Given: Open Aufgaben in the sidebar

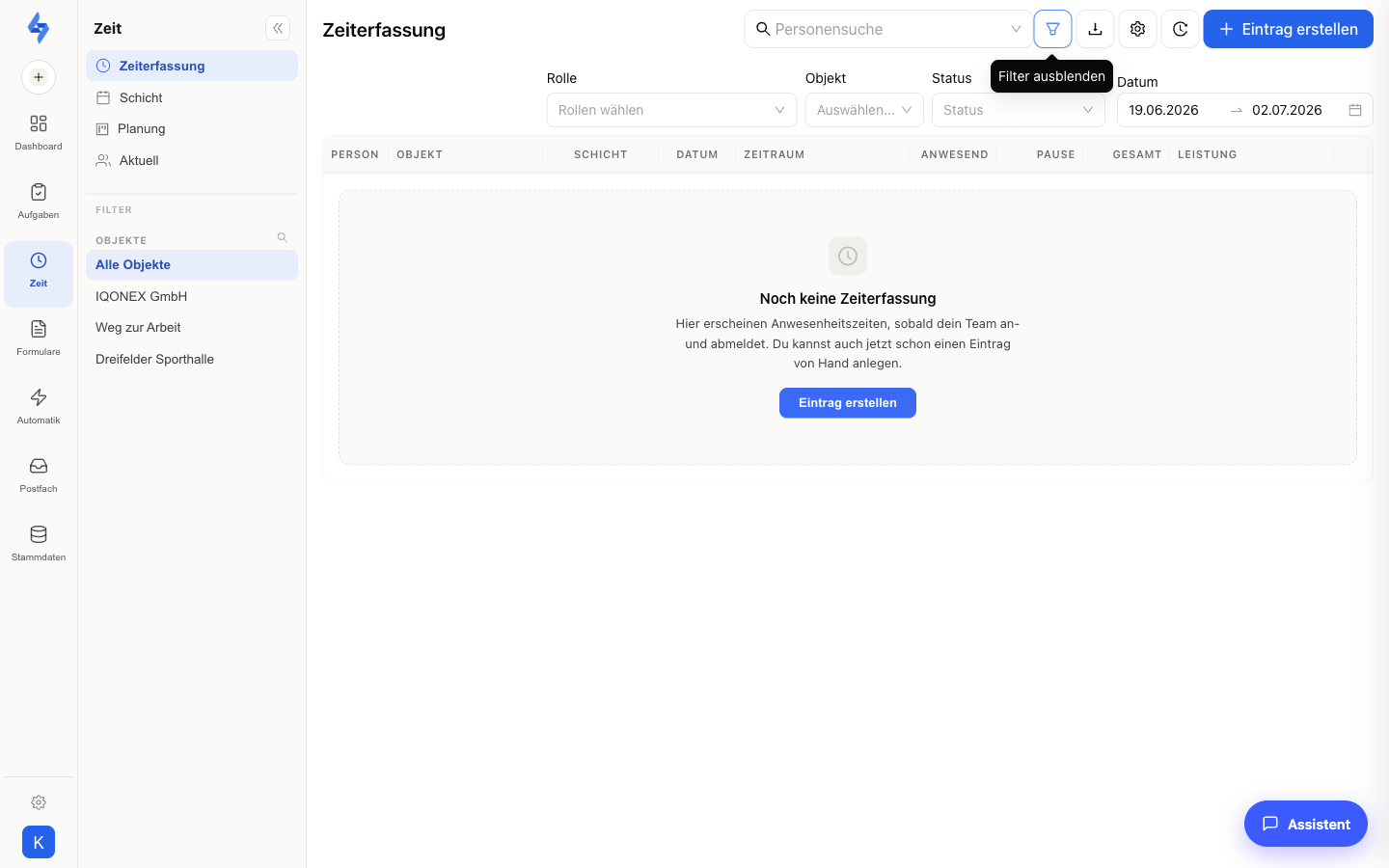Looking at the screenshot, I should click(x=39, y=202).
